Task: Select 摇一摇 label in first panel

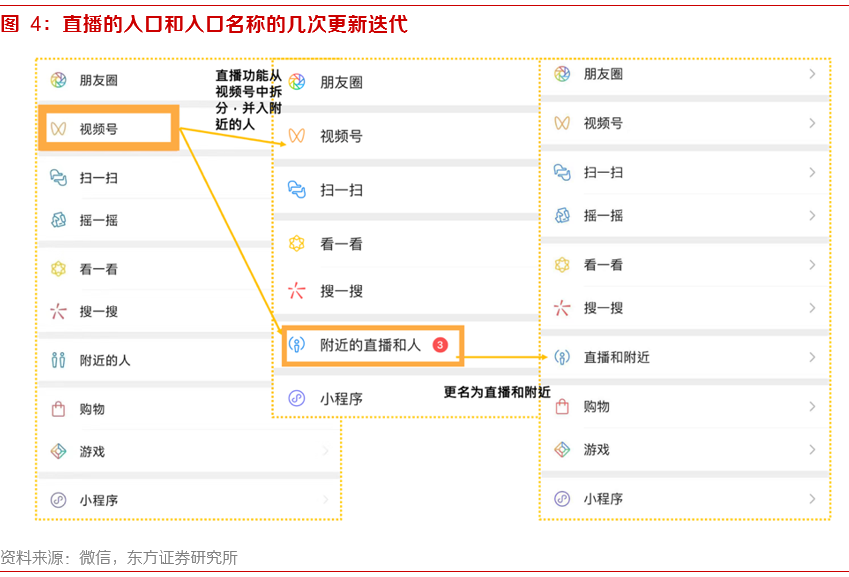Action: click(99, 220)
